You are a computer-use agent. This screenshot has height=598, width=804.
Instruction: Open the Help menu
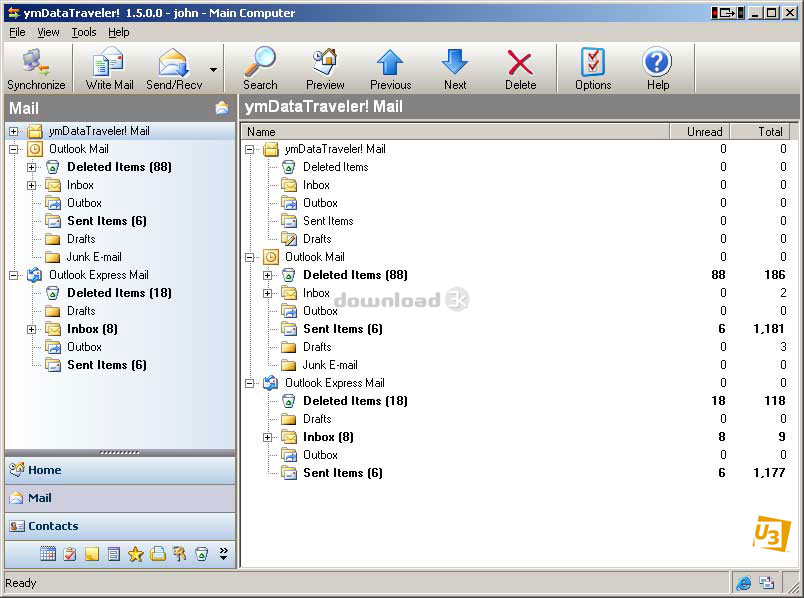118,32
